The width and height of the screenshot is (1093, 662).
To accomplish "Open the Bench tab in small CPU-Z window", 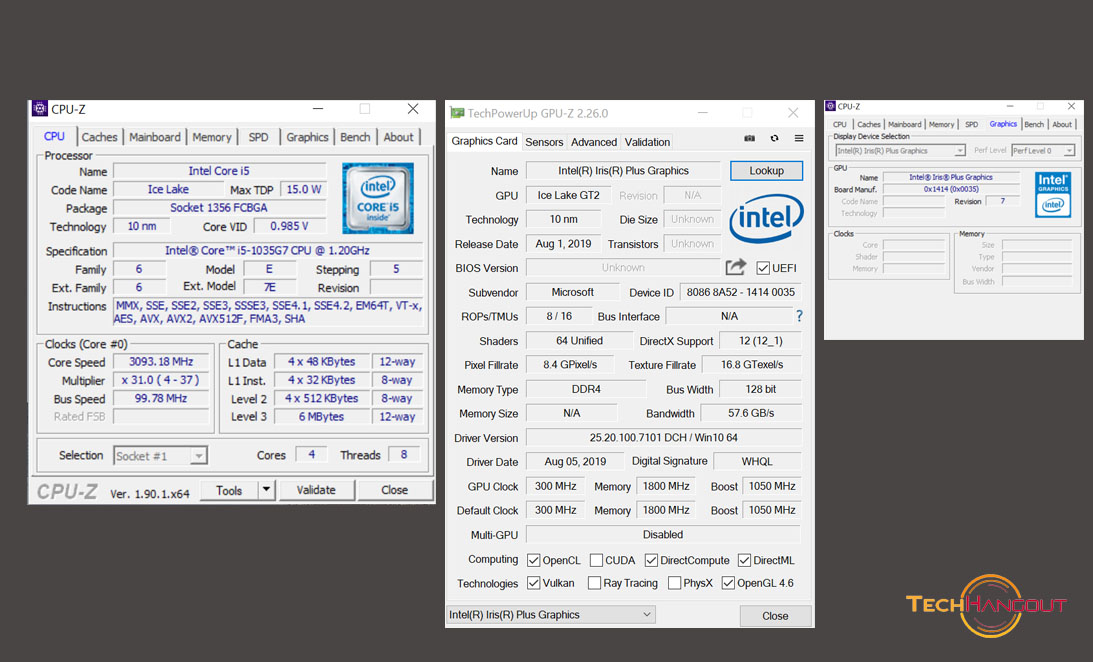I will pyautogui.click(x=1034, y=124).
